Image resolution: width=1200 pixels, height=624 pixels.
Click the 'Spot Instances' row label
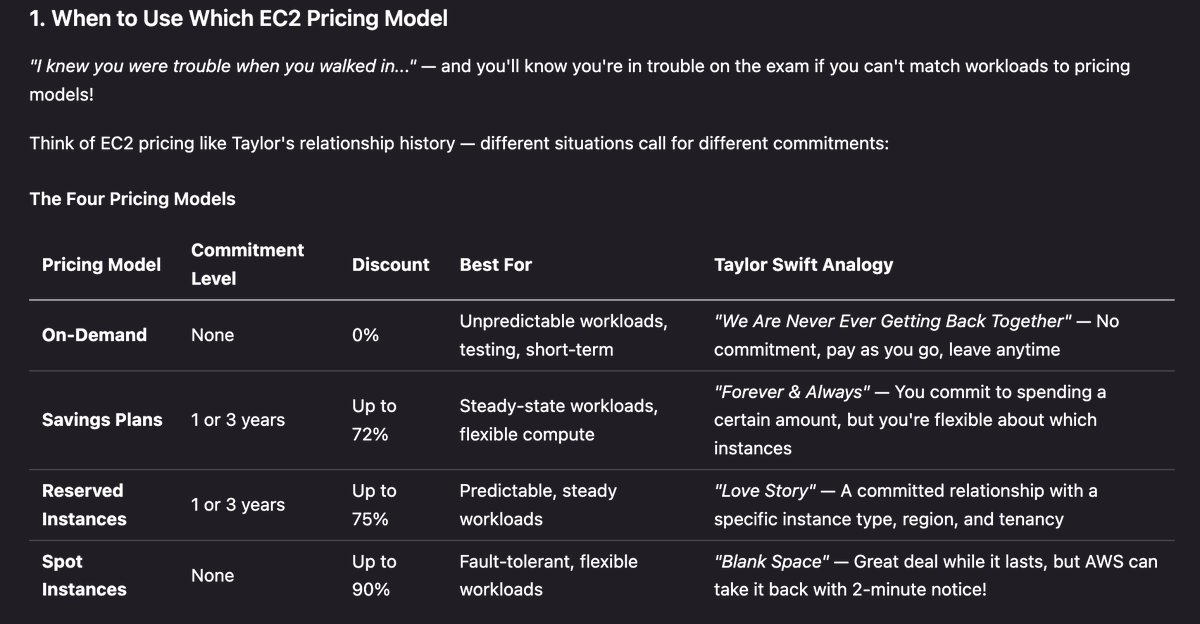pyautogui.click(x=84, y=576)
